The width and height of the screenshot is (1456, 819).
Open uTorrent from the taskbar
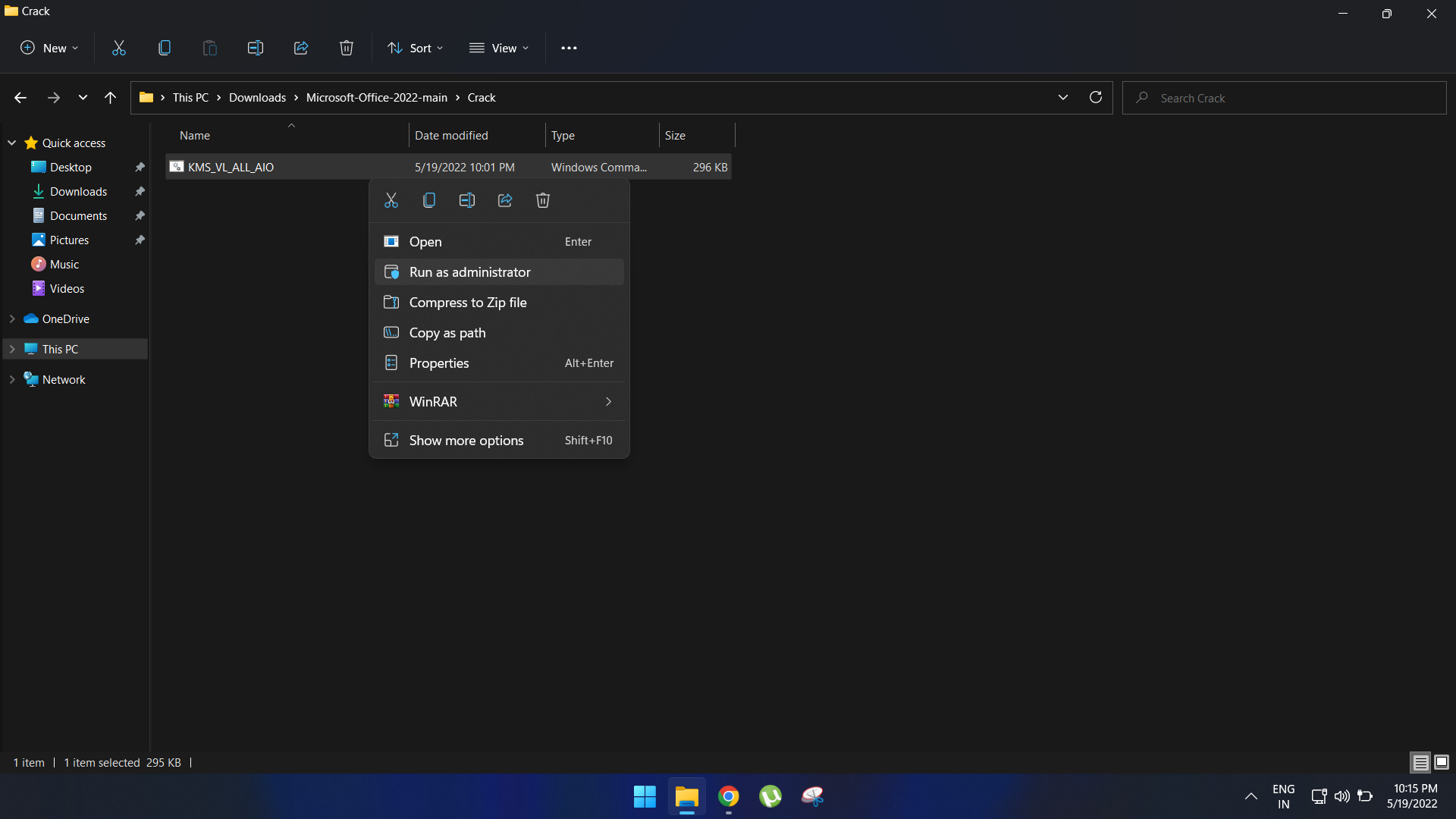[x=770, y=796]
